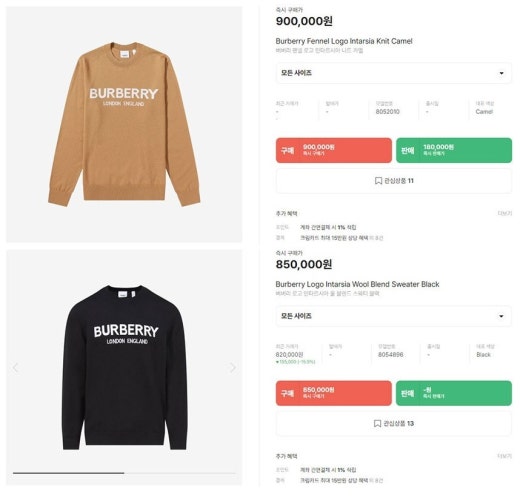View more benefits for the camel knit
520x504 pixels.
505,213
